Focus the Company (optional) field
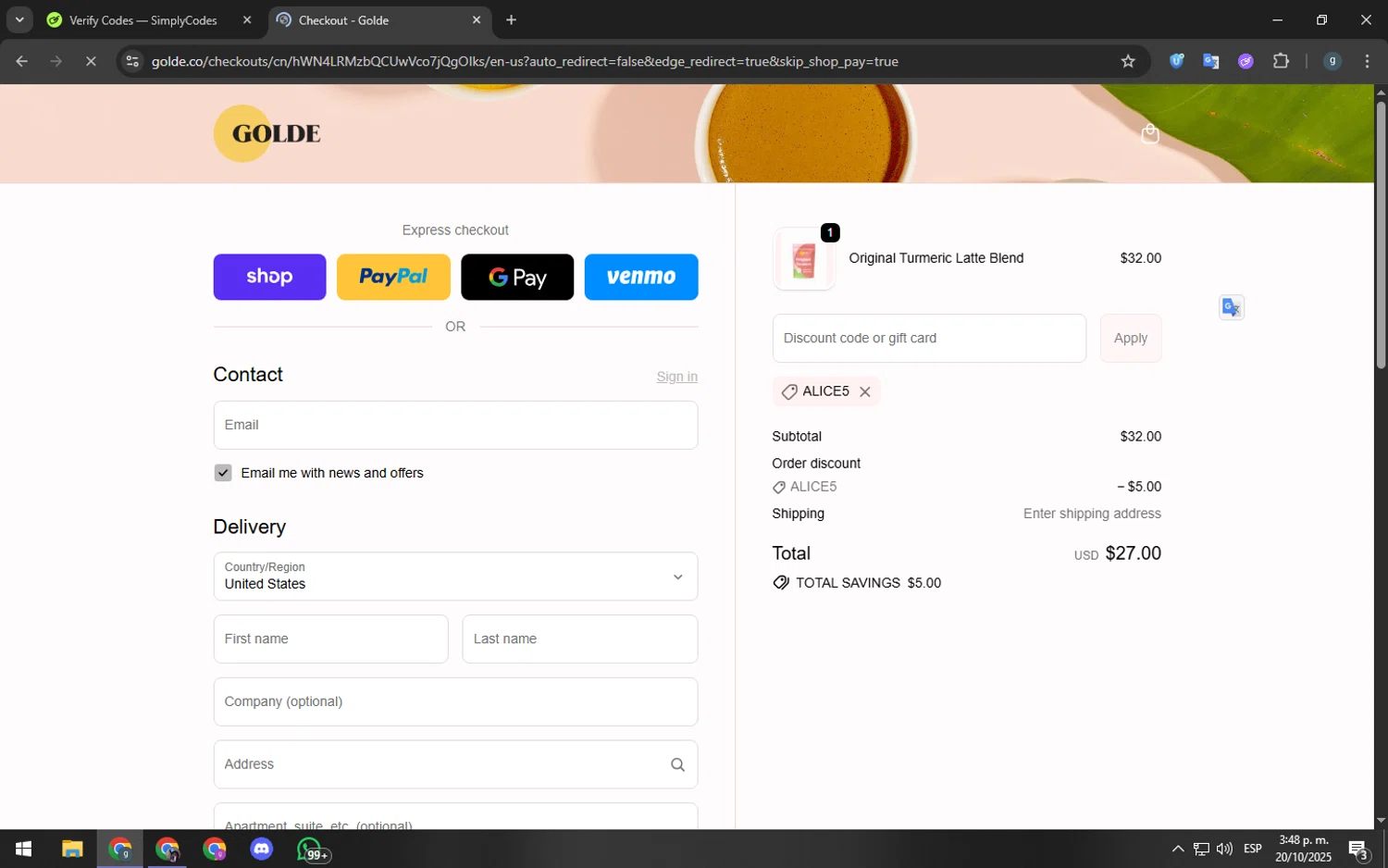This screenshot has height=868, width=1388. pos(455,701)
